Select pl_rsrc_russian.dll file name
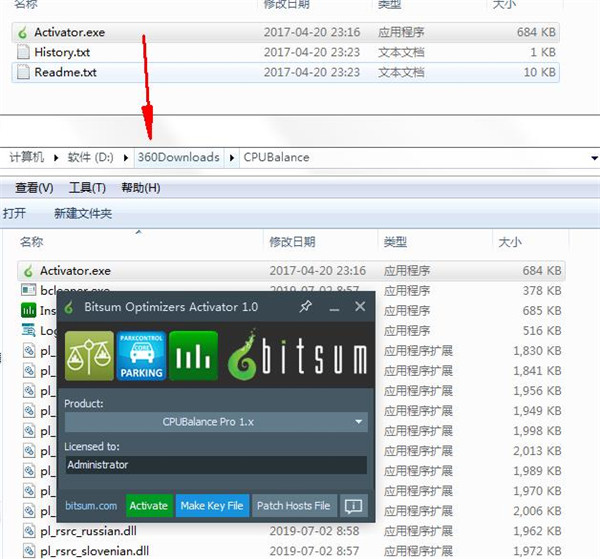Viewport: 600px width, 559px height. tap(88, 531)
